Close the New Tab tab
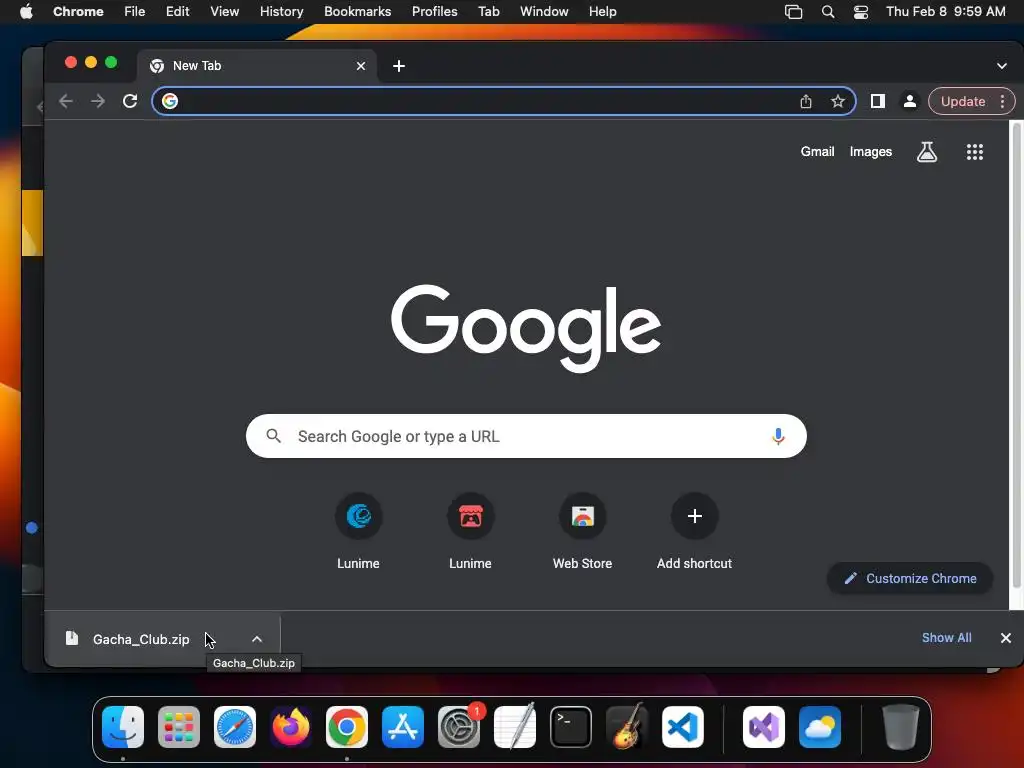Viewport: 1024px width, 768px height. click(x=360, y=66)
